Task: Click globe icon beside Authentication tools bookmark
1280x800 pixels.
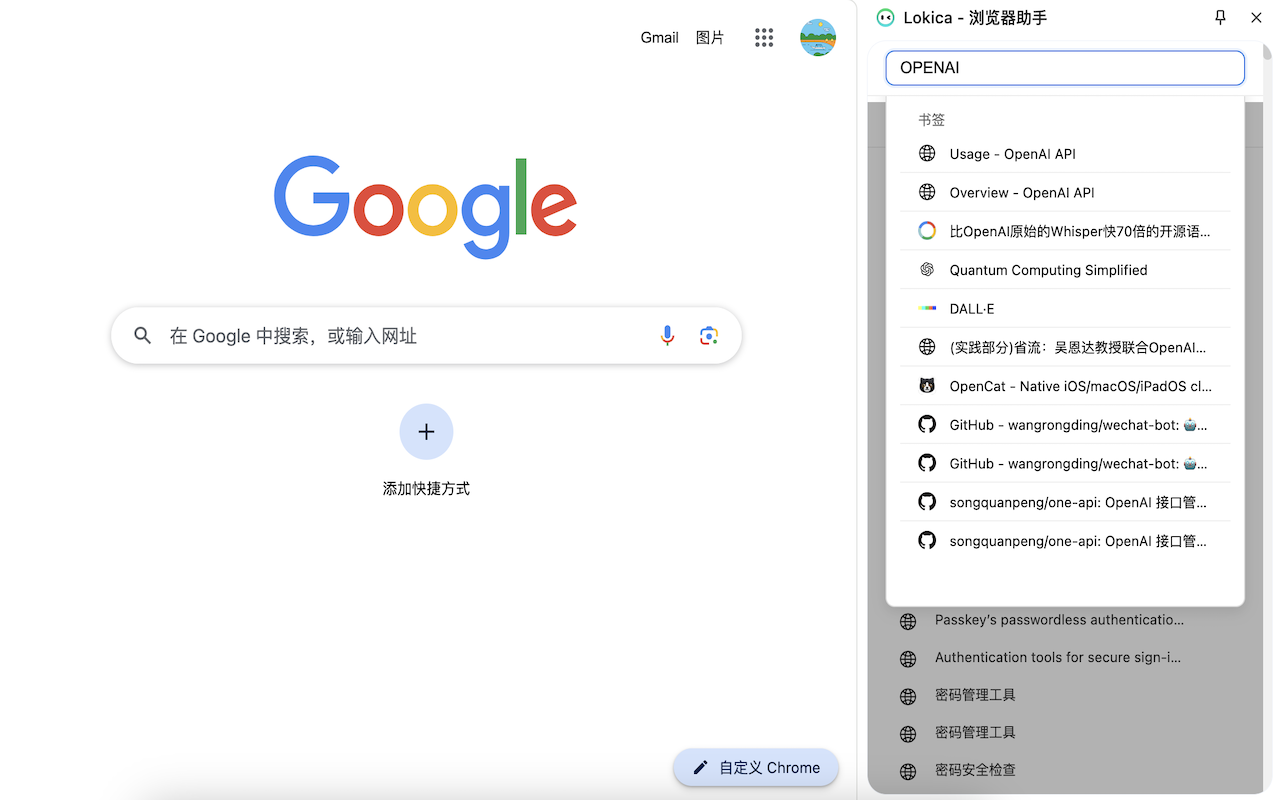Action: point(908,659)
